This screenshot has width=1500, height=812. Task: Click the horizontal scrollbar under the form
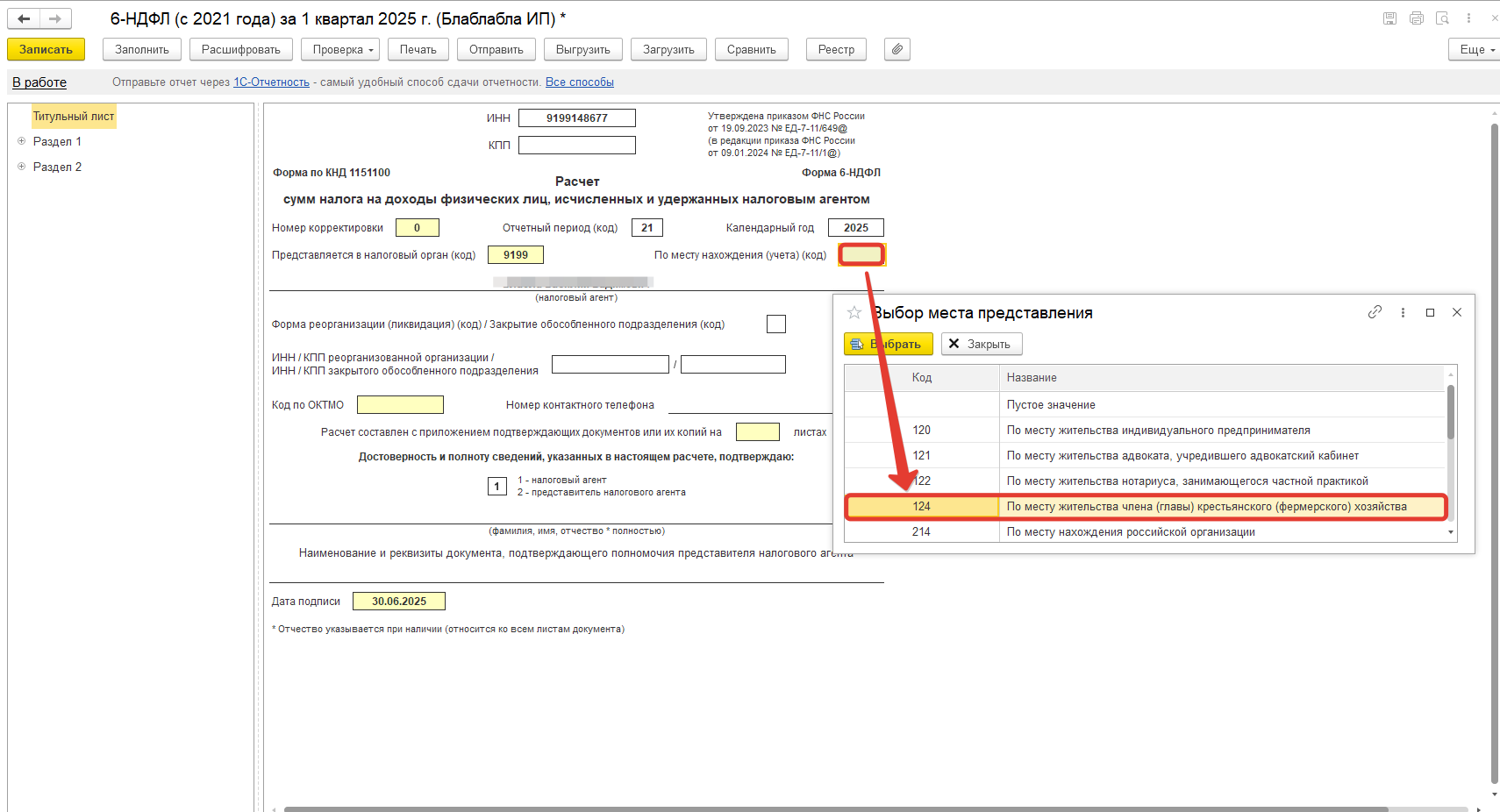tap(833, 808)
